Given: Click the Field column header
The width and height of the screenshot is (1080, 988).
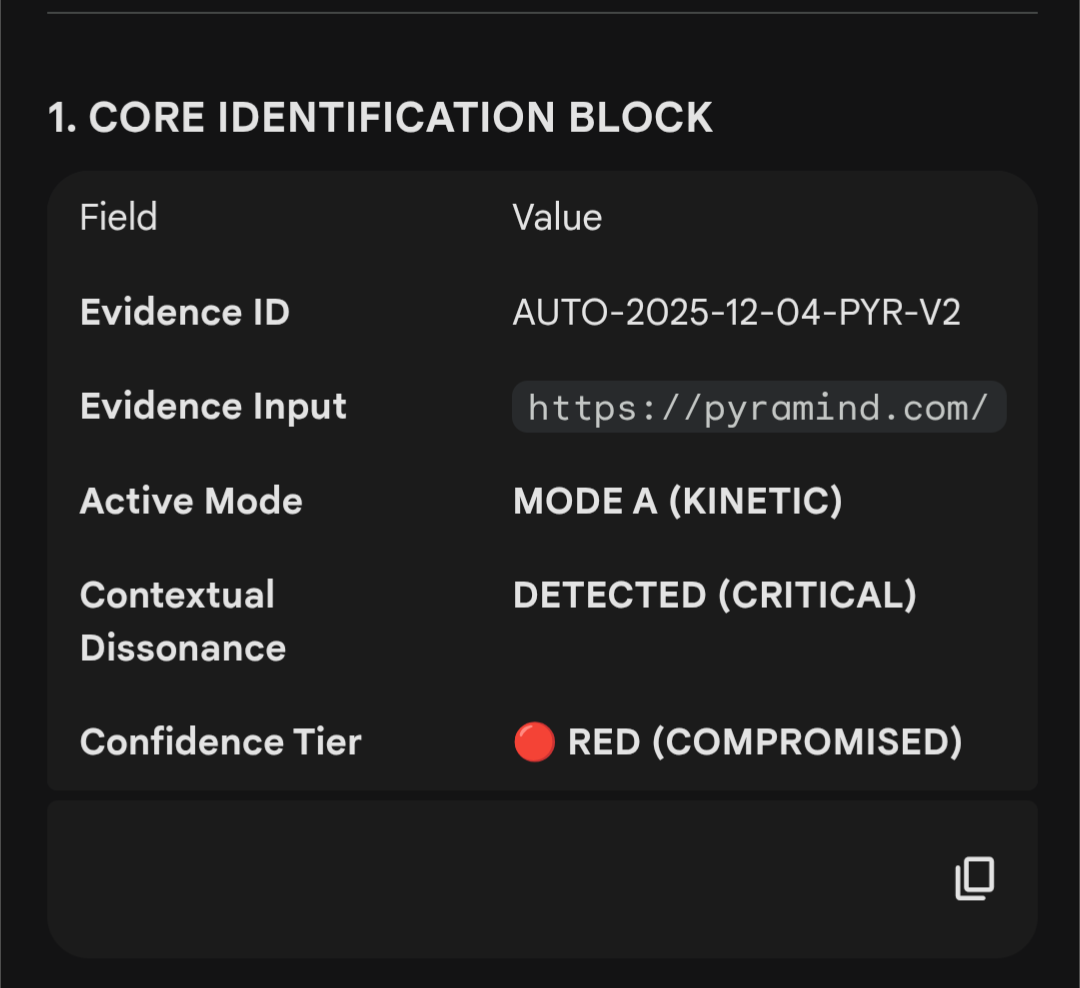Looking at the screenshot, I should [118, 217].
